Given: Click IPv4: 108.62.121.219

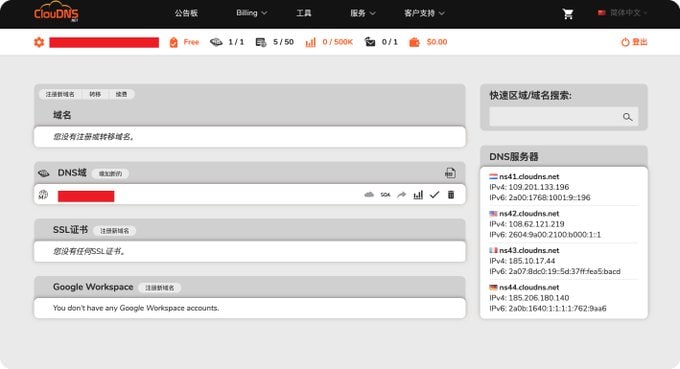Looking at the screenshot, I should [527, 224].
